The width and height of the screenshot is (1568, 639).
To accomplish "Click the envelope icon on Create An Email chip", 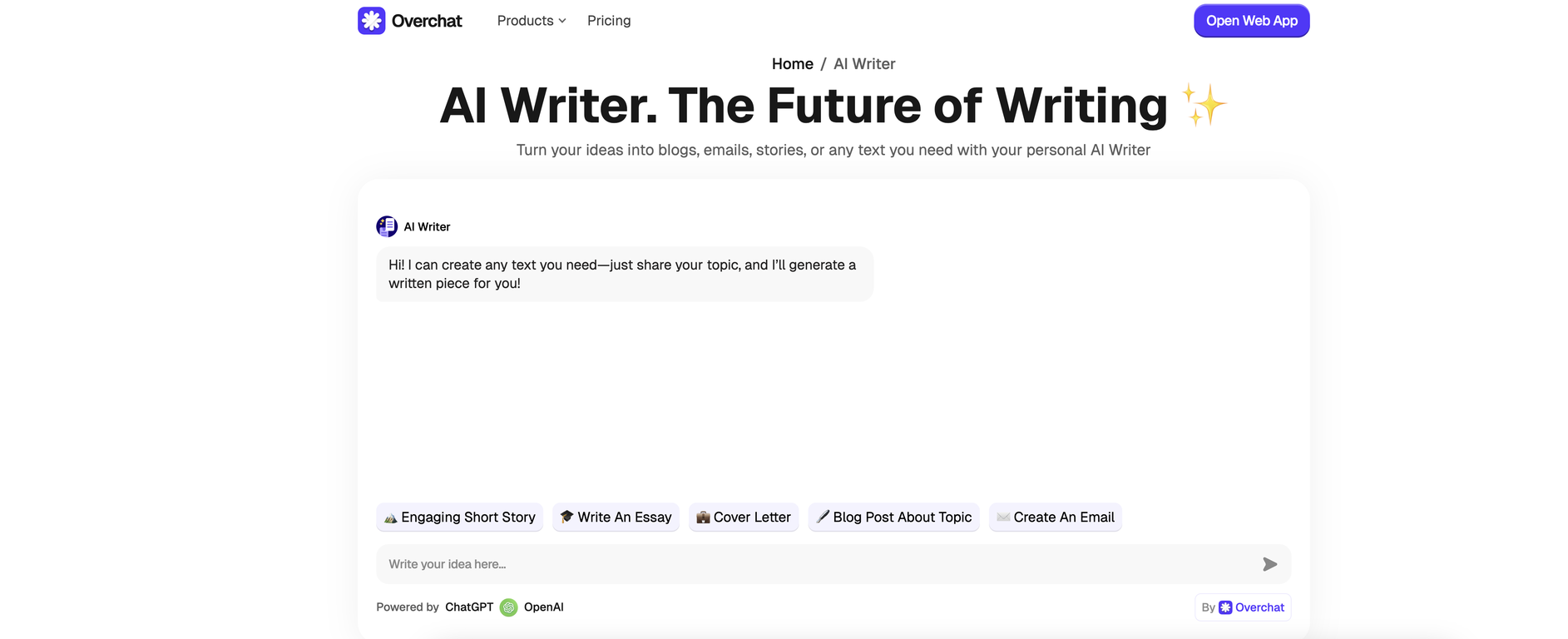I will [1002, 517].
